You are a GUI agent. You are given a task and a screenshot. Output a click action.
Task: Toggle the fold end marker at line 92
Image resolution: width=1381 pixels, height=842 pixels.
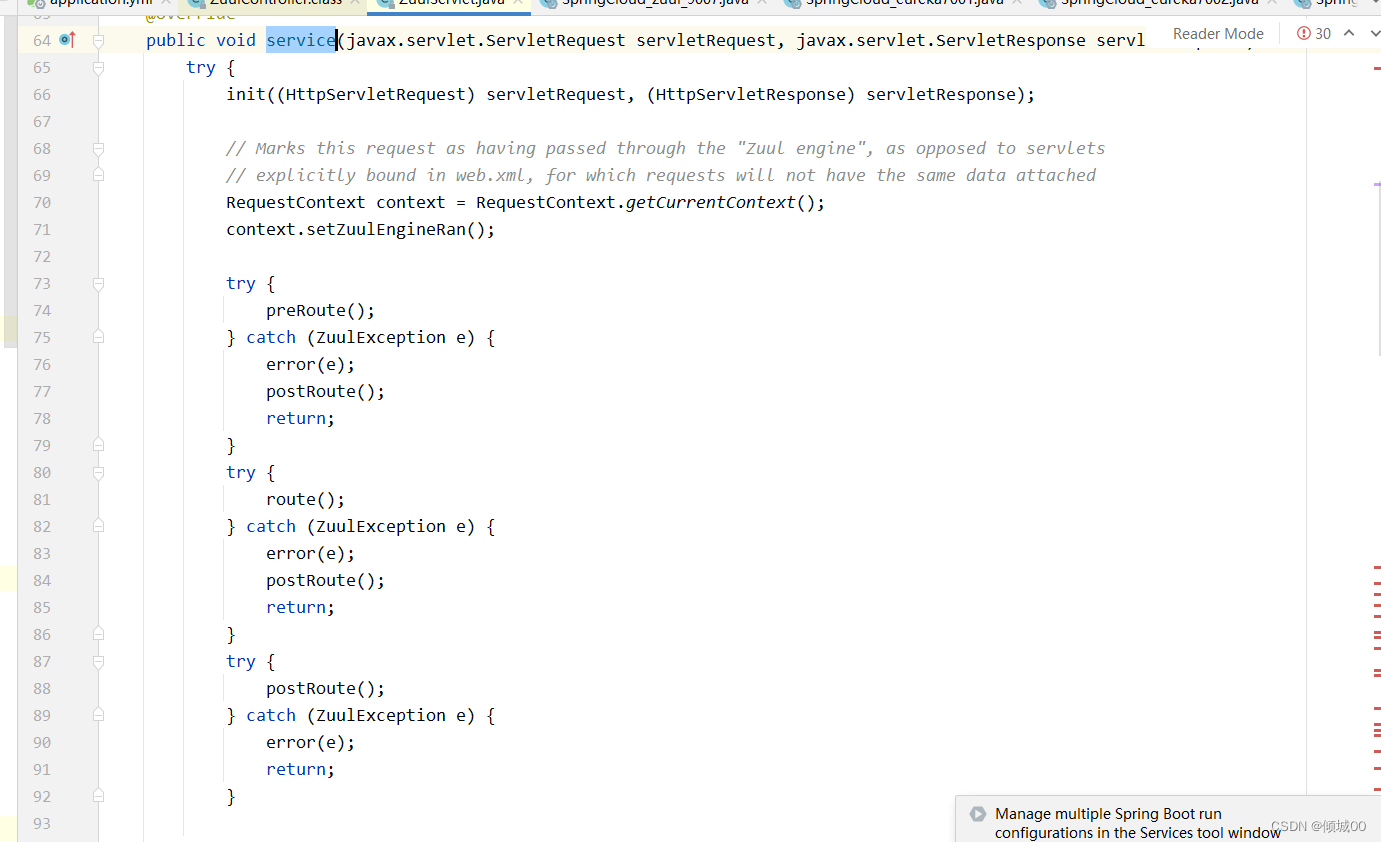[98, 796]
